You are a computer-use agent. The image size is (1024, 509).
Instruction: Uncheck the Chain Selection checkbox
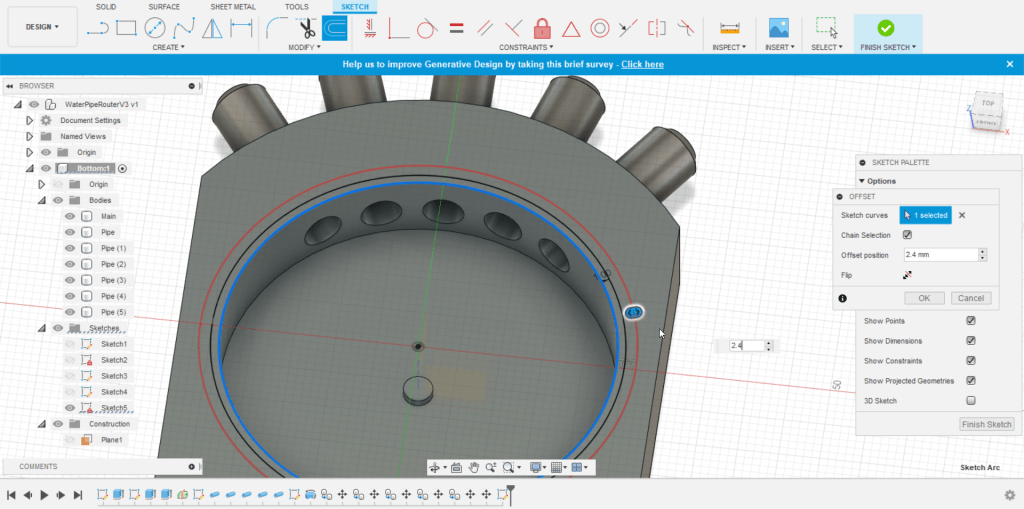click(907, 235)
